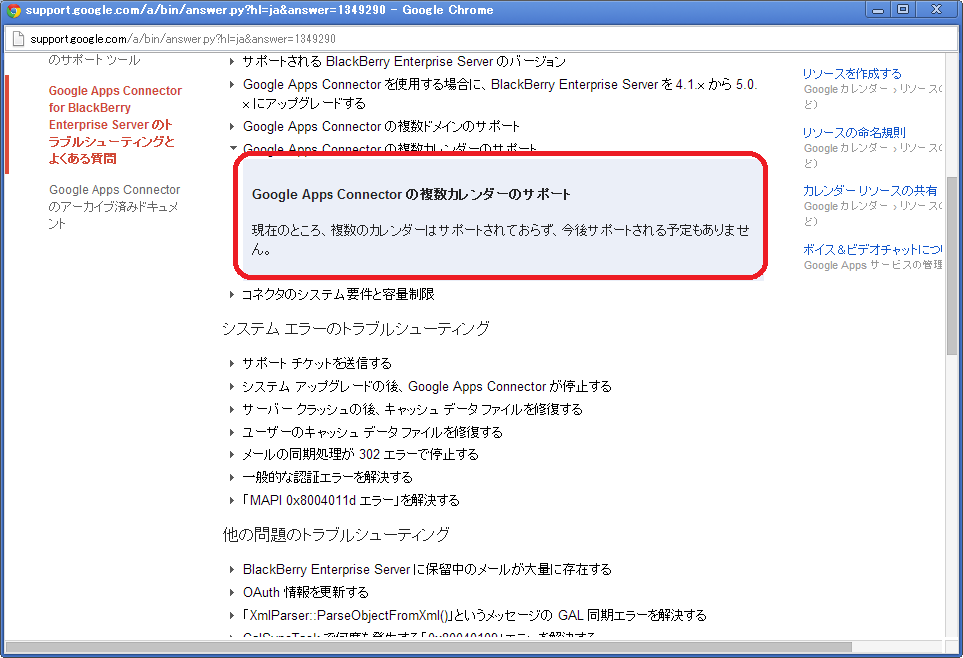Open the ボイス＆ビデオチャット link
This screenshot has height=658, width=963.
tap(872, 249)
